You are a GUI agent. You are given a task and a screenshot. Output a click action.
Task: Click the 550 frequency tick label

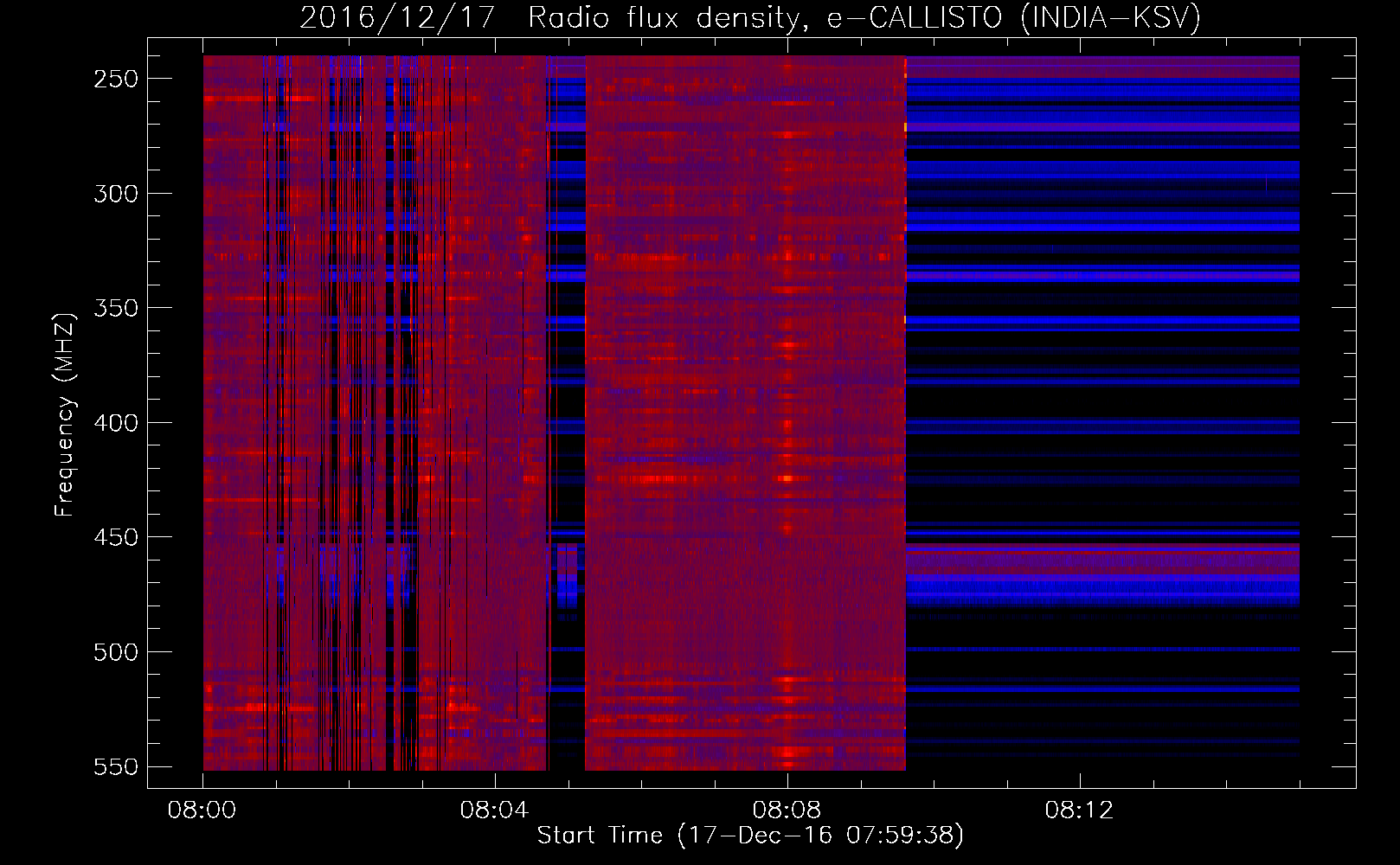pos(116,767)
